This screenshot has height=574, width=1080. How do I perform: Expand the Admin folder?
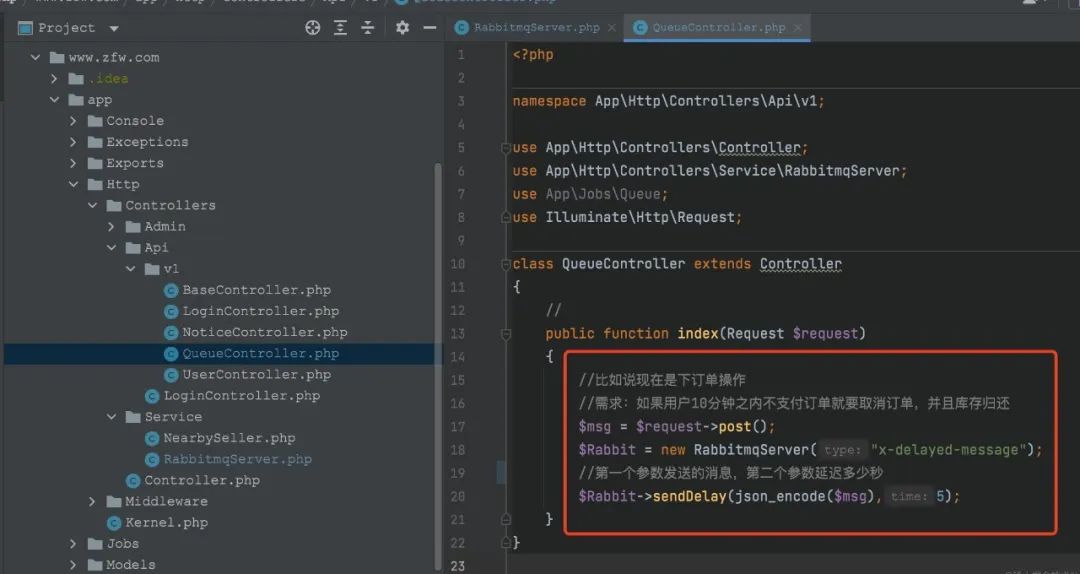(111, 227)
